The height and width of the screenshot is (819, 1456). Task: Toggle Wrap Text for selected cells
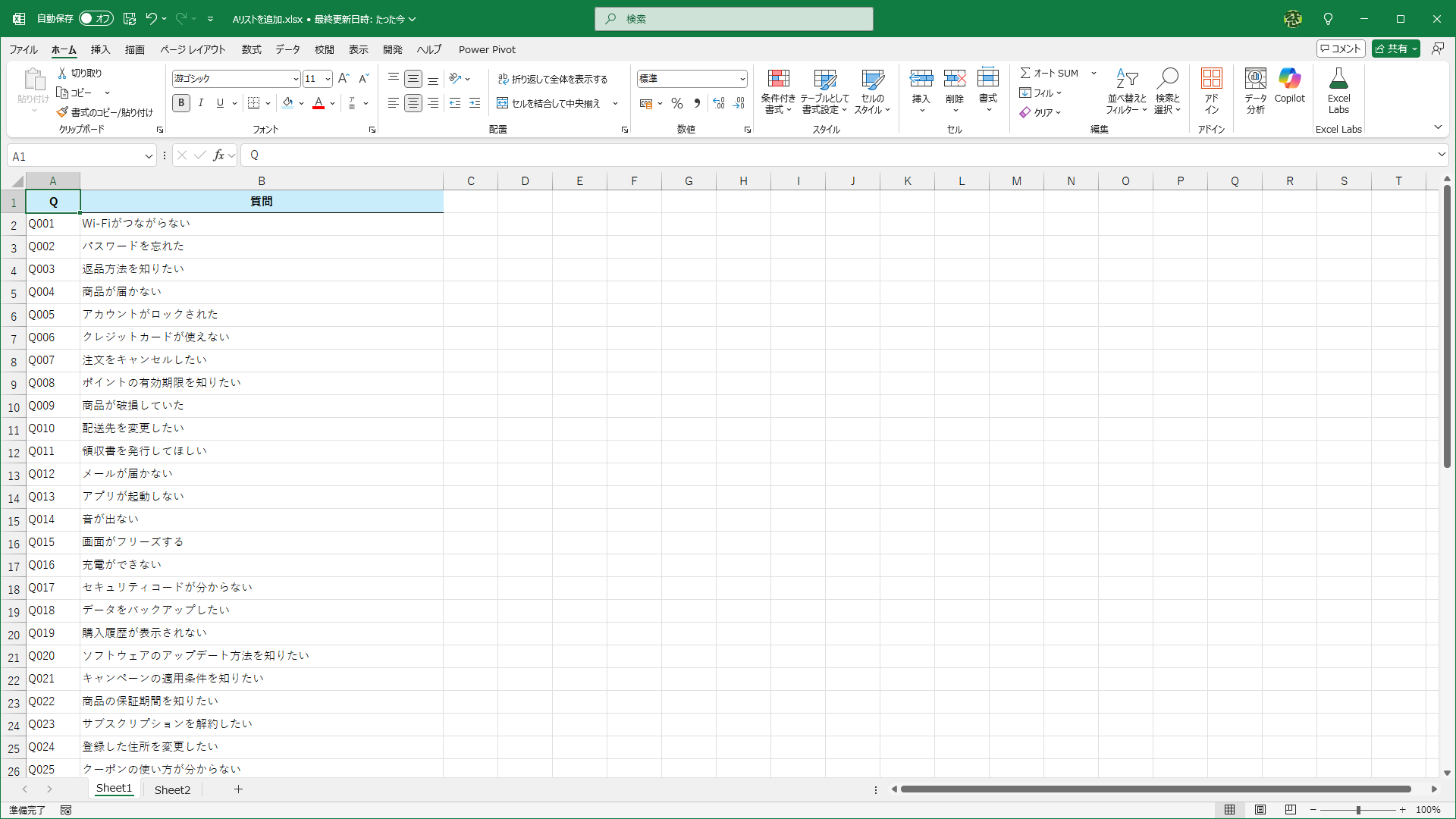(x=553, y=79)
